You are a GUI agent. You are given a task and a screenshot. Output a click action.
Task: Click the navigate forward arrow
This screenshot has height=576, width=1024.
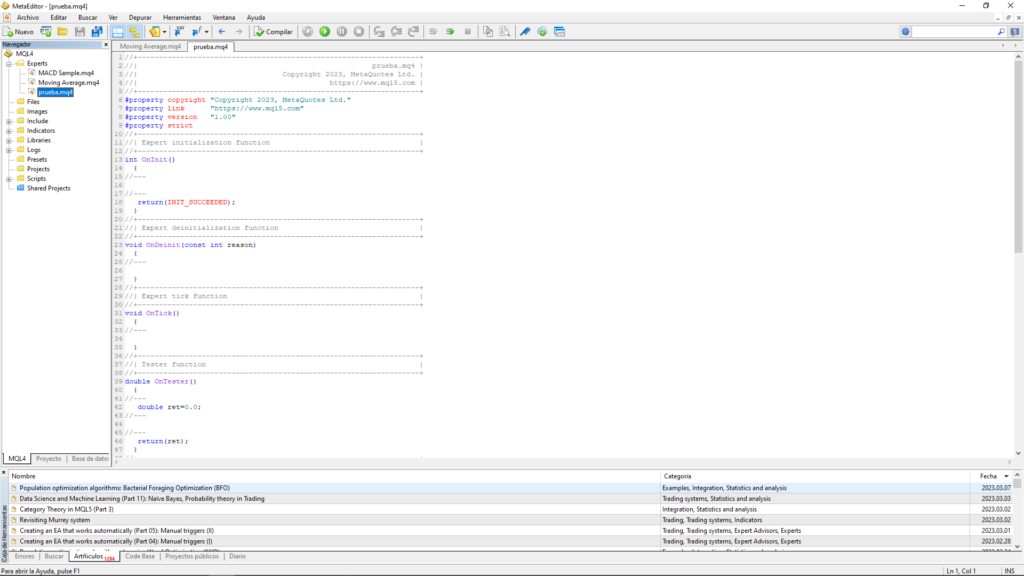239,31
